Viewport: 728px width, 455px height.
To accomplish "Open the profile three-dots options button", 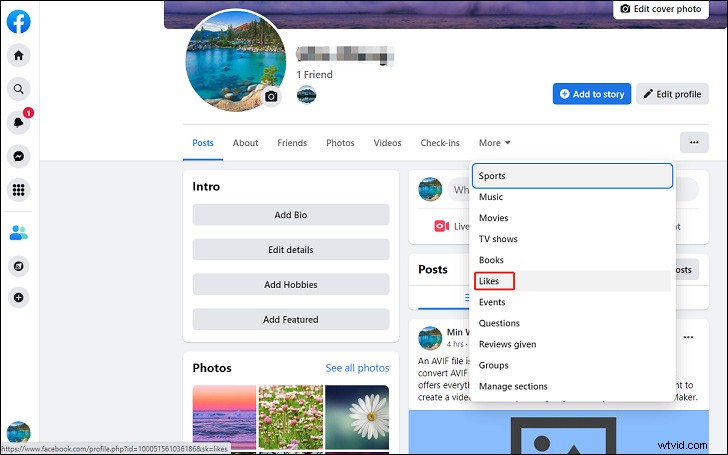I will [694, 143].
